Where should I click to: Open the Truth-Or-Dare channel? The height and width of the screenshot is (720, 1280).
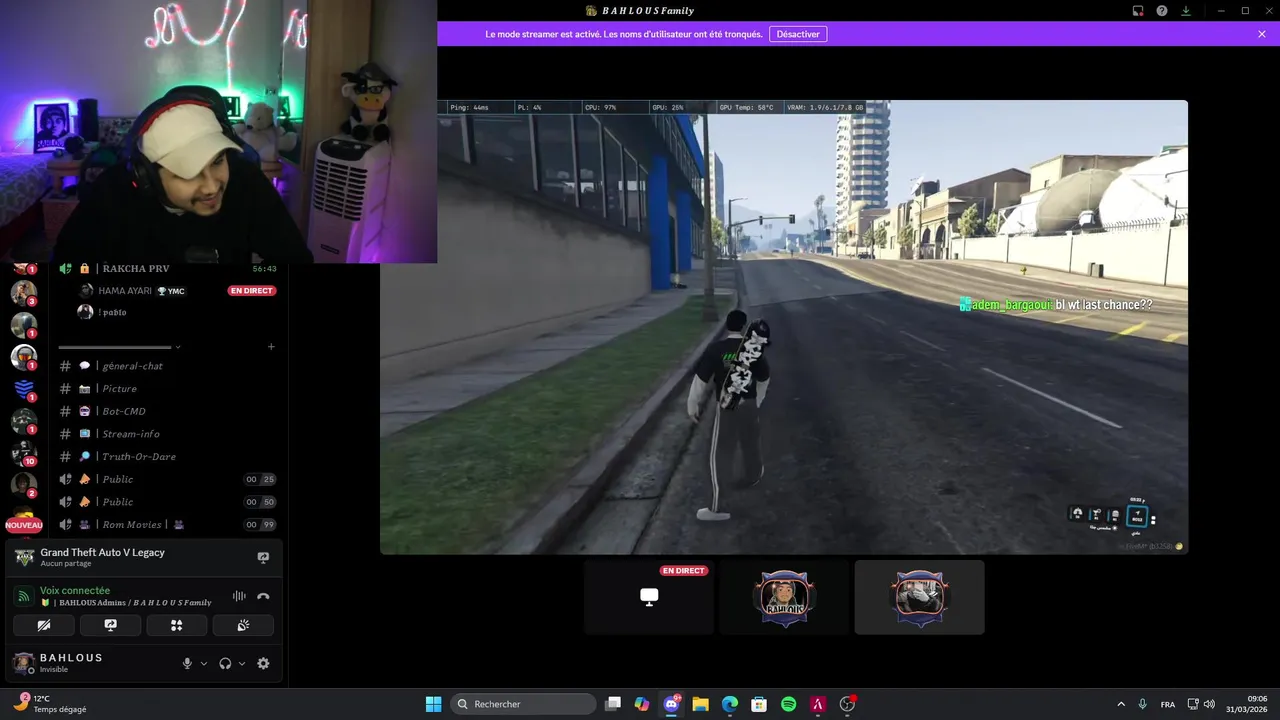[x=167, y=457]
